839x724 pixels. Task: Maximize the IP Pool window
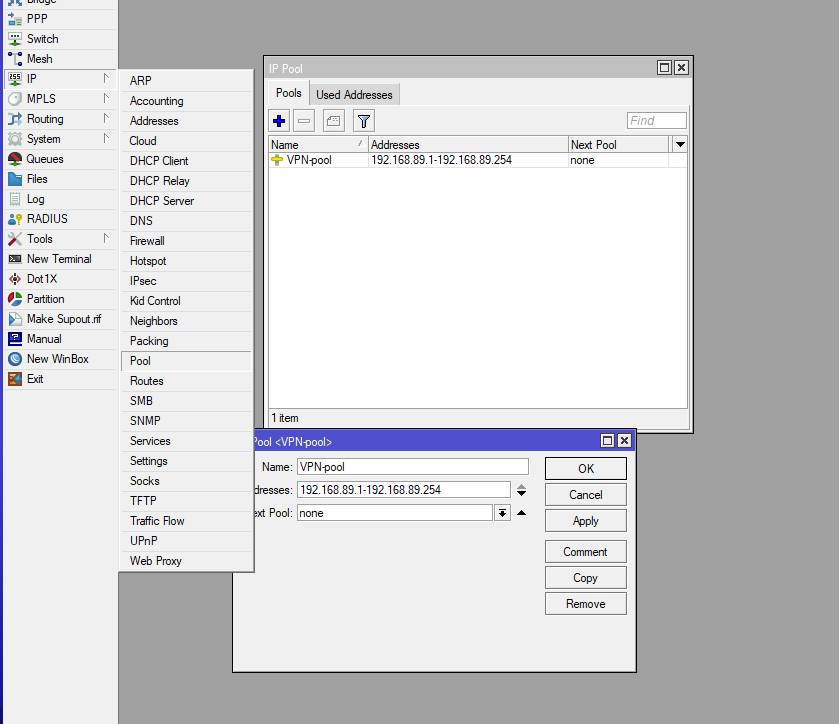click(664, 68)
